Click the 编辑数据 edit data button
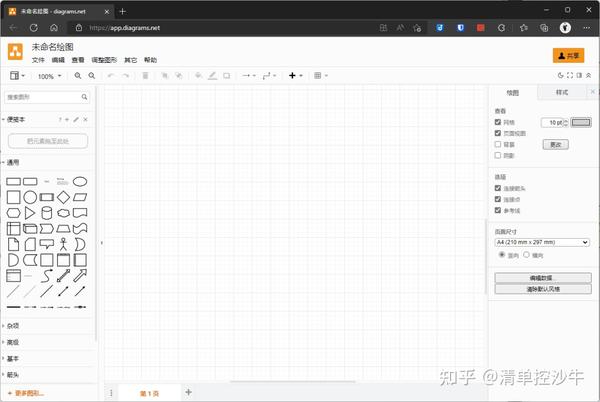This screenshot has width=600, height=402. point(543,278)
